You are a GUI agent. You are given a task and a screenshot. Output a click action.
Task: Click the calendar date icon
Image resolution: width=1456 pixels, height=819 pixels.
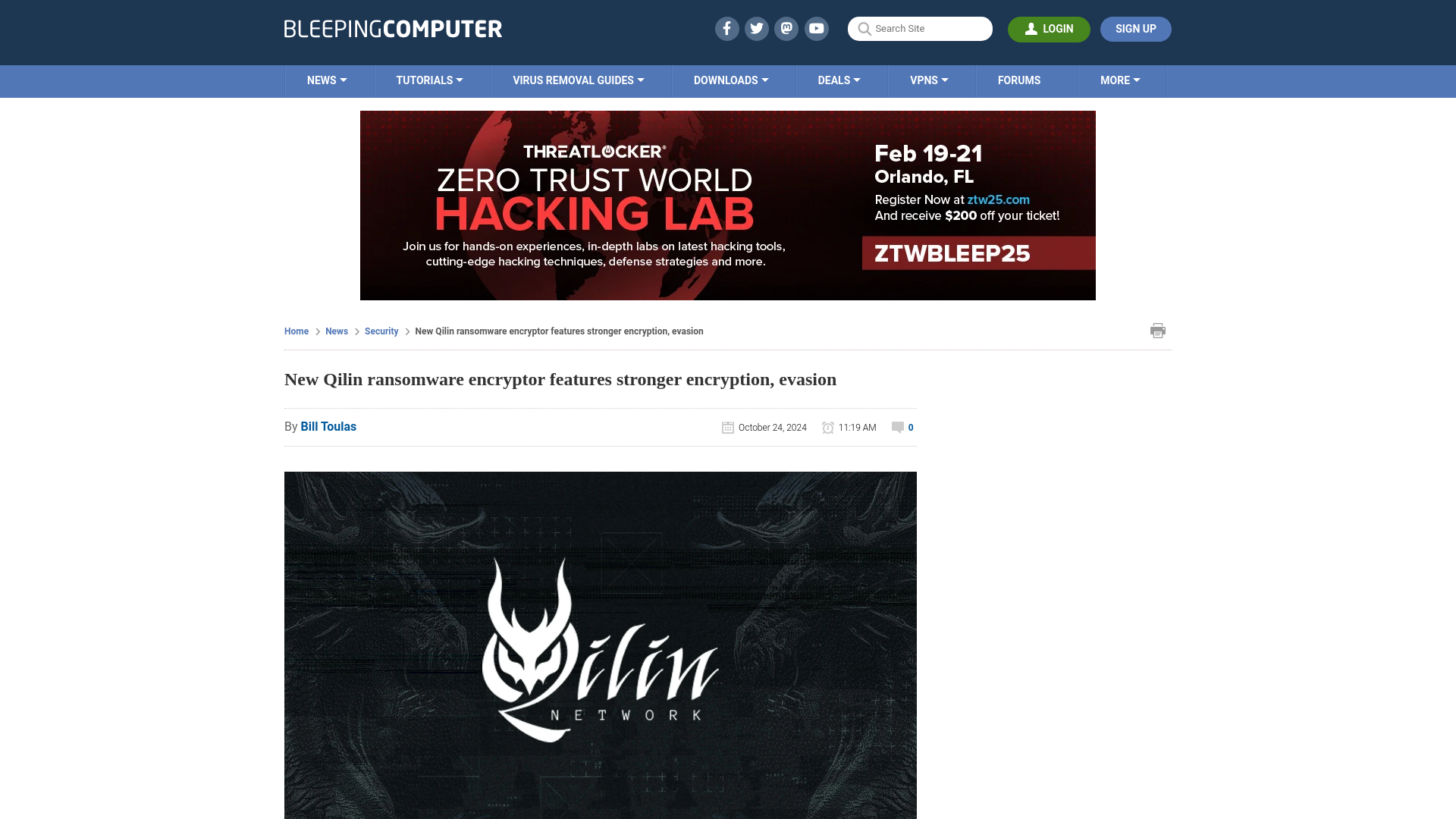[727, 427]
